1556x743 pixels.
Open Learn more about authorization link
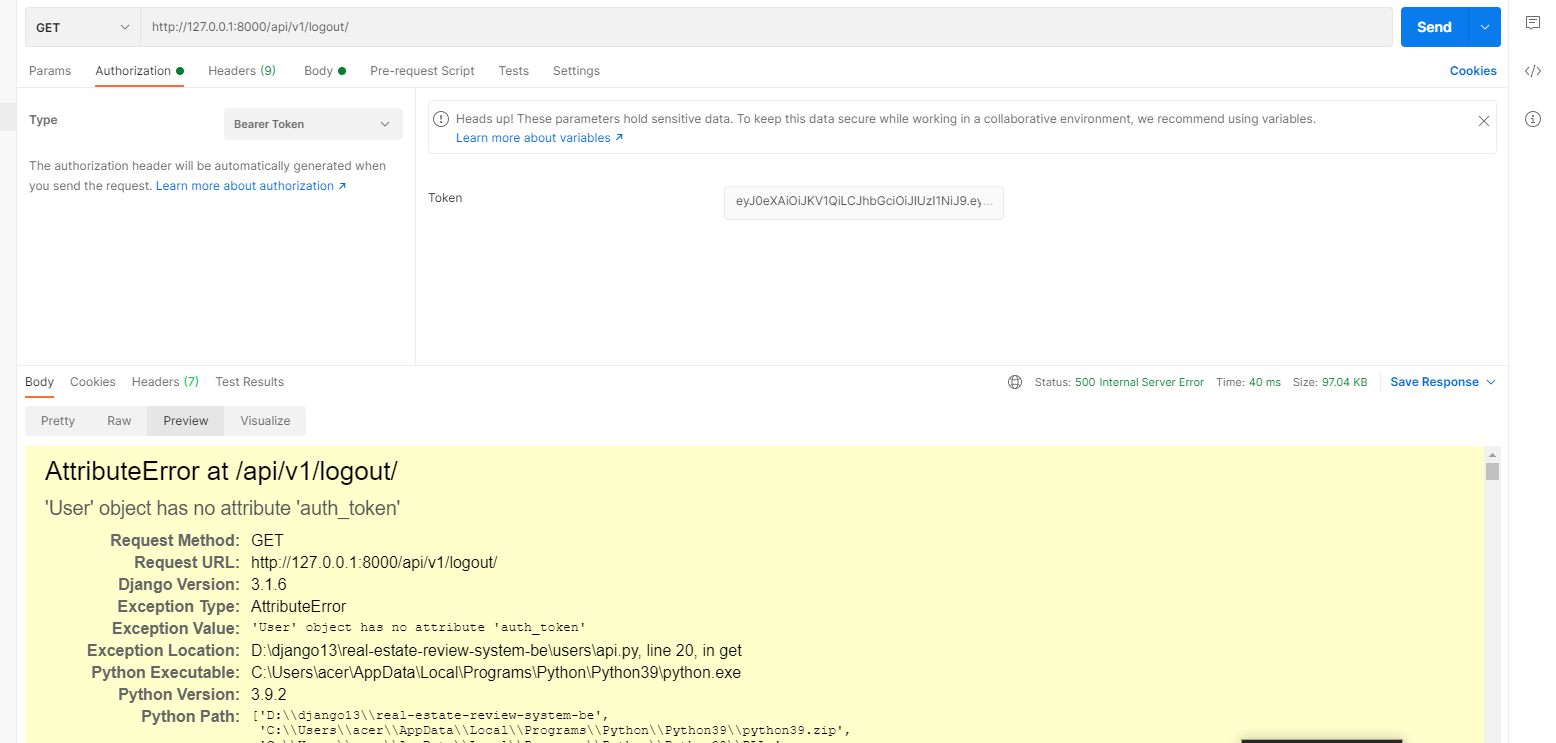(251, 186)
